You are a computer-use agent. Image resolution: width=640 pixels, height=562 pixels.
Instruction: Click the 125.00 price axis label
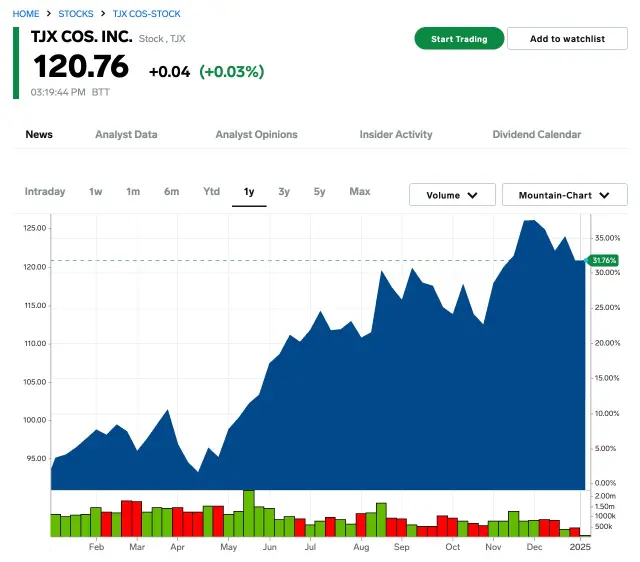(x=35, y=228)
